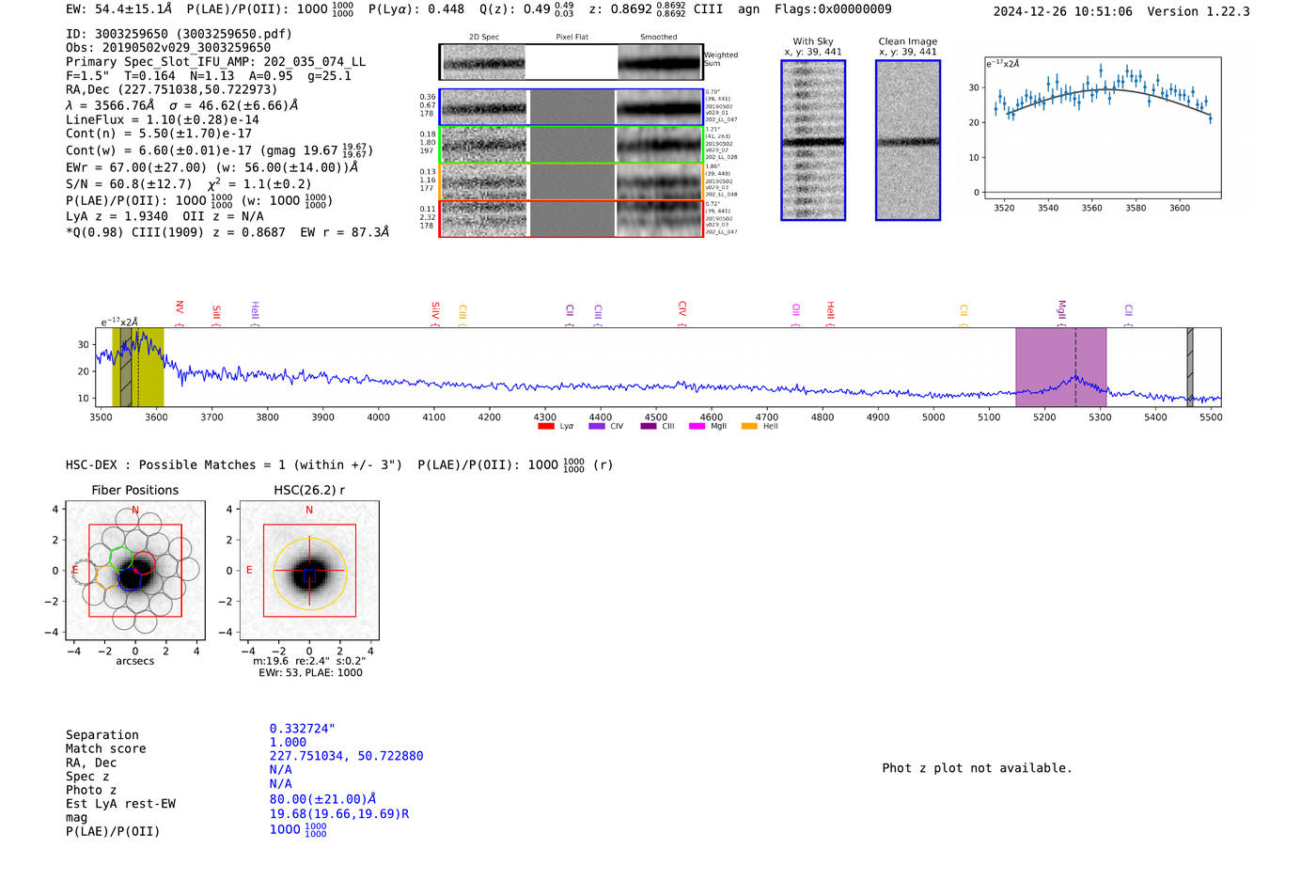The image size is (1316, 896).
Task: Click the HSC-DEX Possible Matches heading
Action: point(234,464)
